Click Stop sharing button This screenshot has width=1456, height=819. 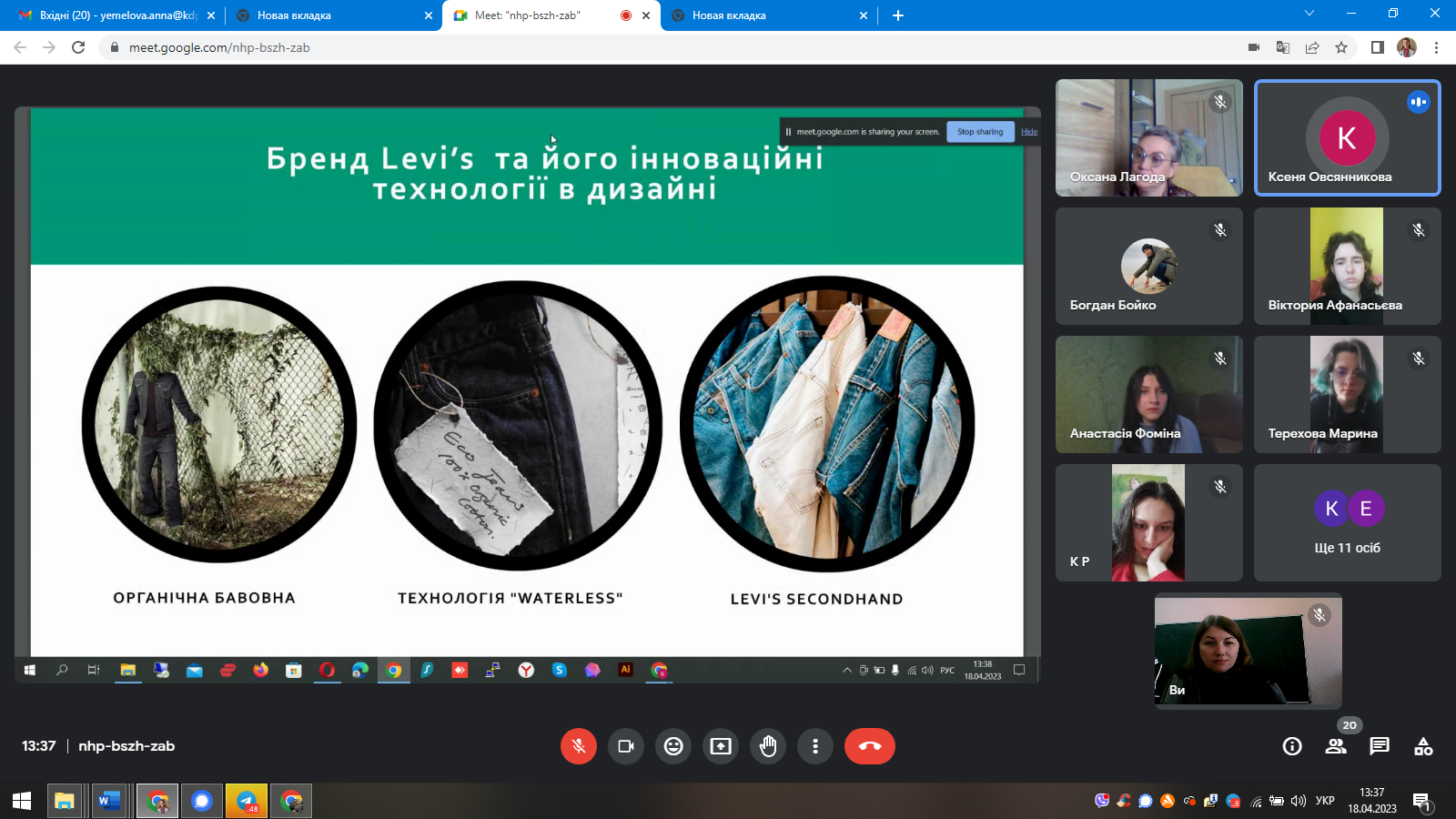pos(980,132)
